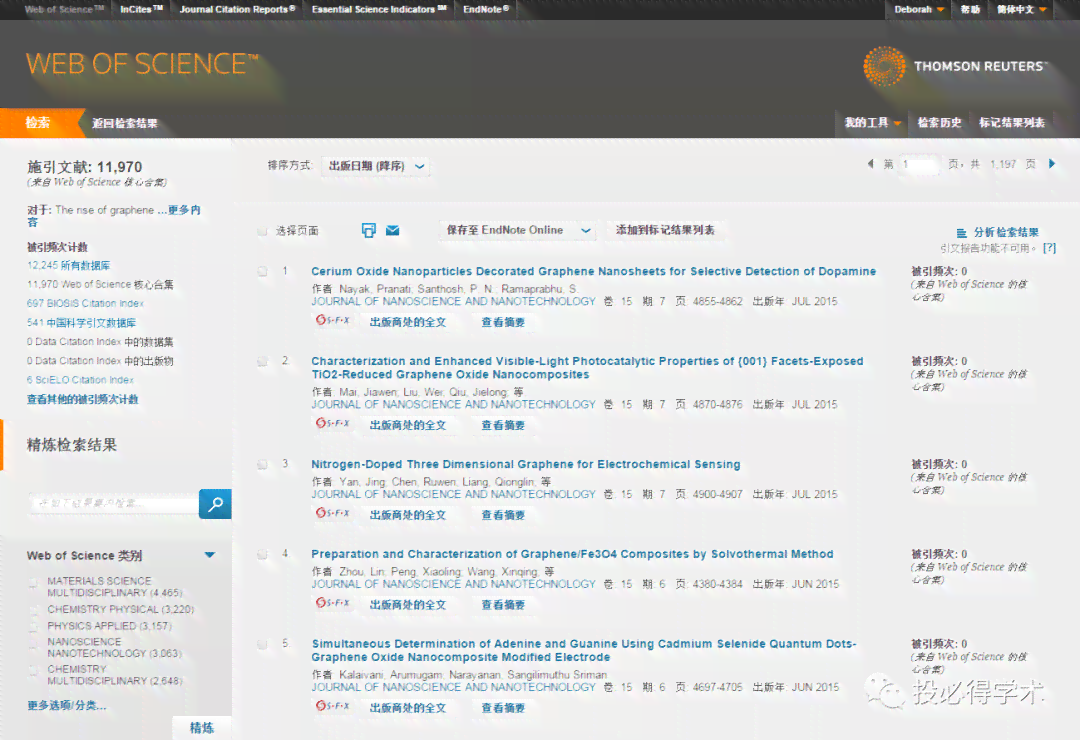This screenshot has width=1080, height=740.
Task: Click 查看其他的被引频次计数 link
Action: pos(83,399)
